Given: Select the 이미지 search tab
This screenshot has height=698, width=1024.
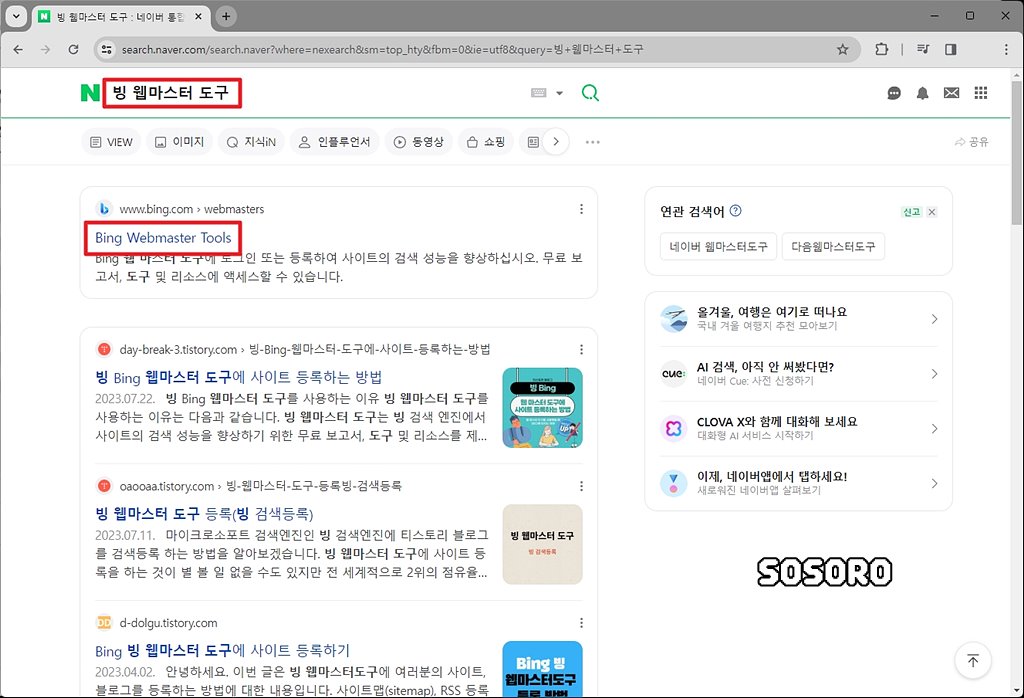Looking at the screenshot, I should [180, 142].
